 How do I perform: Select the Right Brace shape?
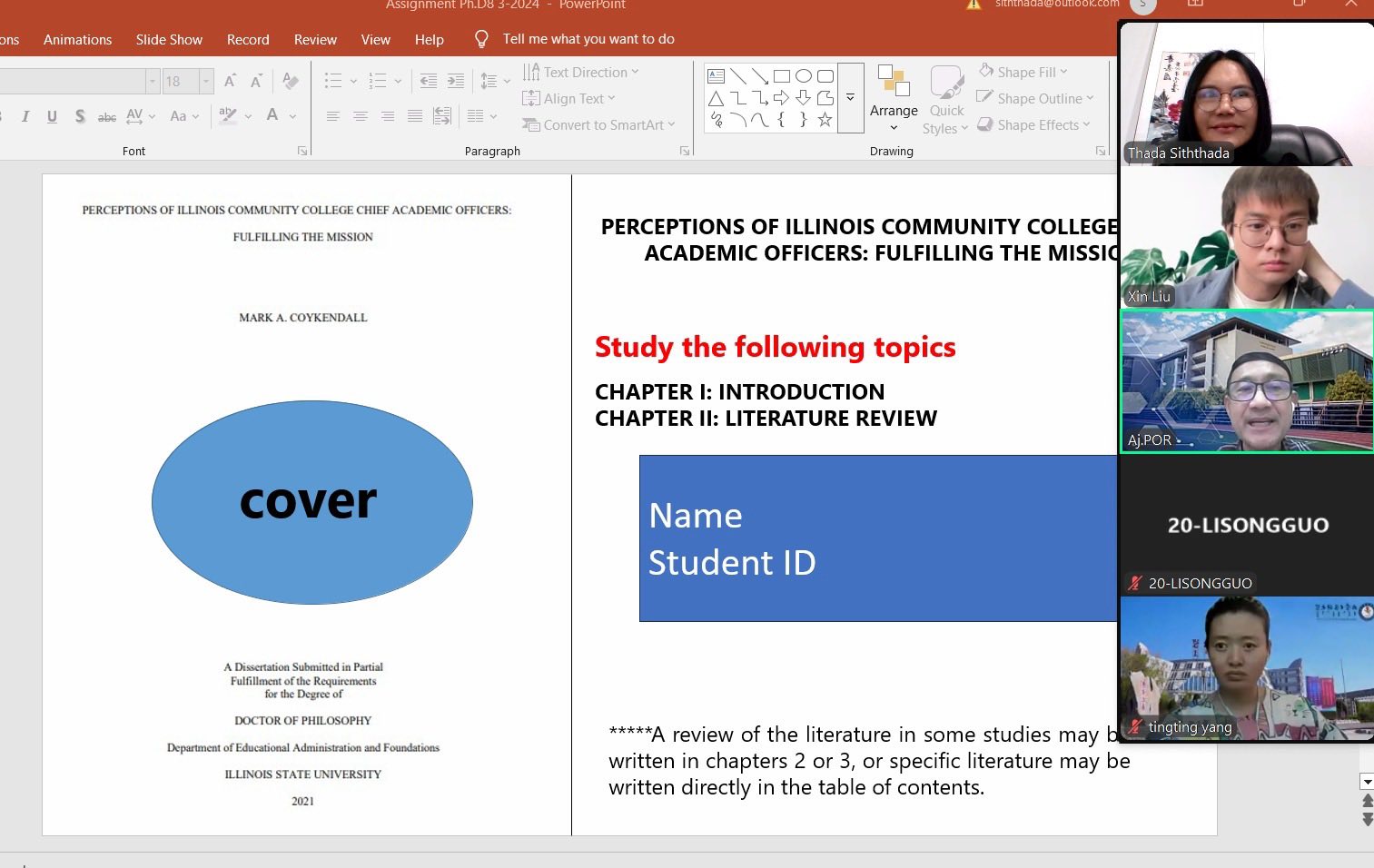point(803,120)
